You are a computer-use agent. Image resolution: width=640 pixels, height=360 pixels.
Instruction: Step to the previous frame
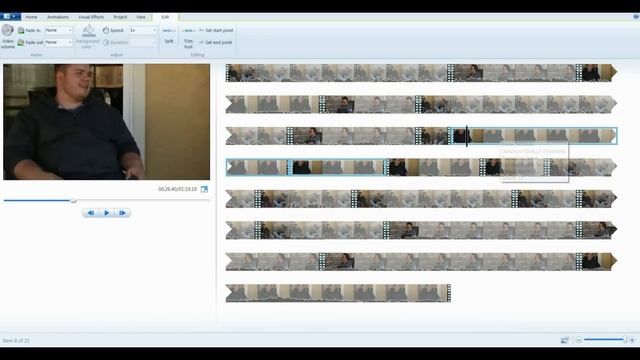91,213
